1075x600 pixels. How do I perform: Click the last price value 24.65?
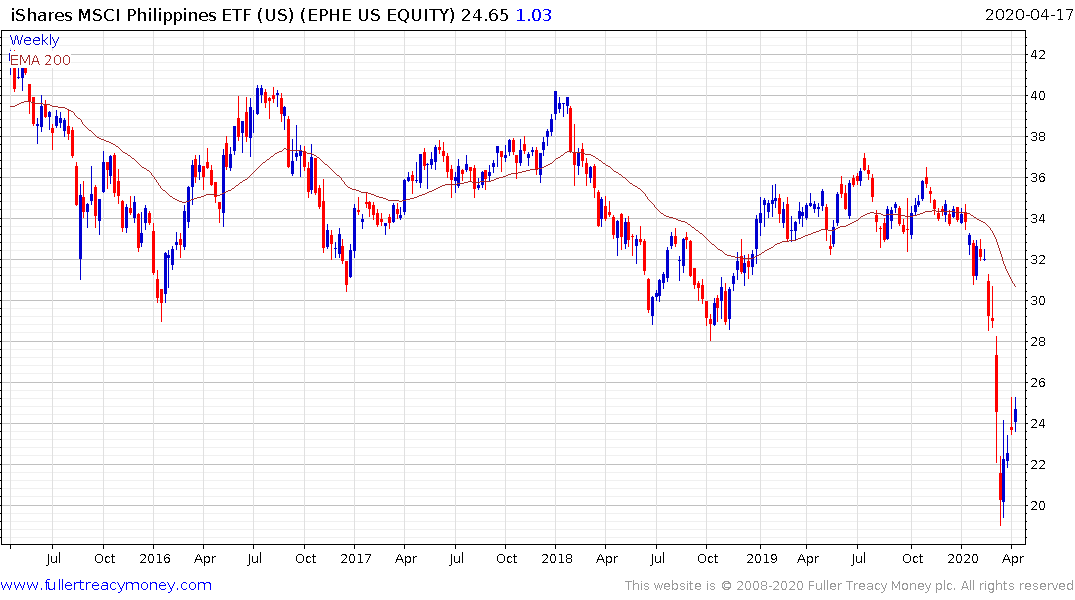pyautogui.click(x=485, y=15)
